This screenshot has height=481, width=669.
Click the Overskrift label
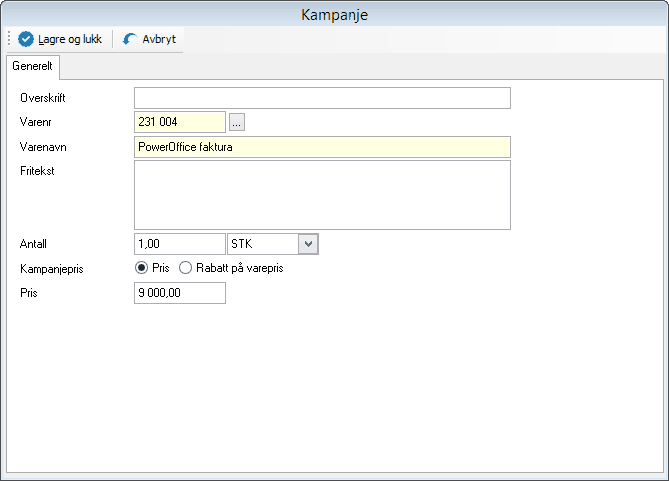(43, 98)
